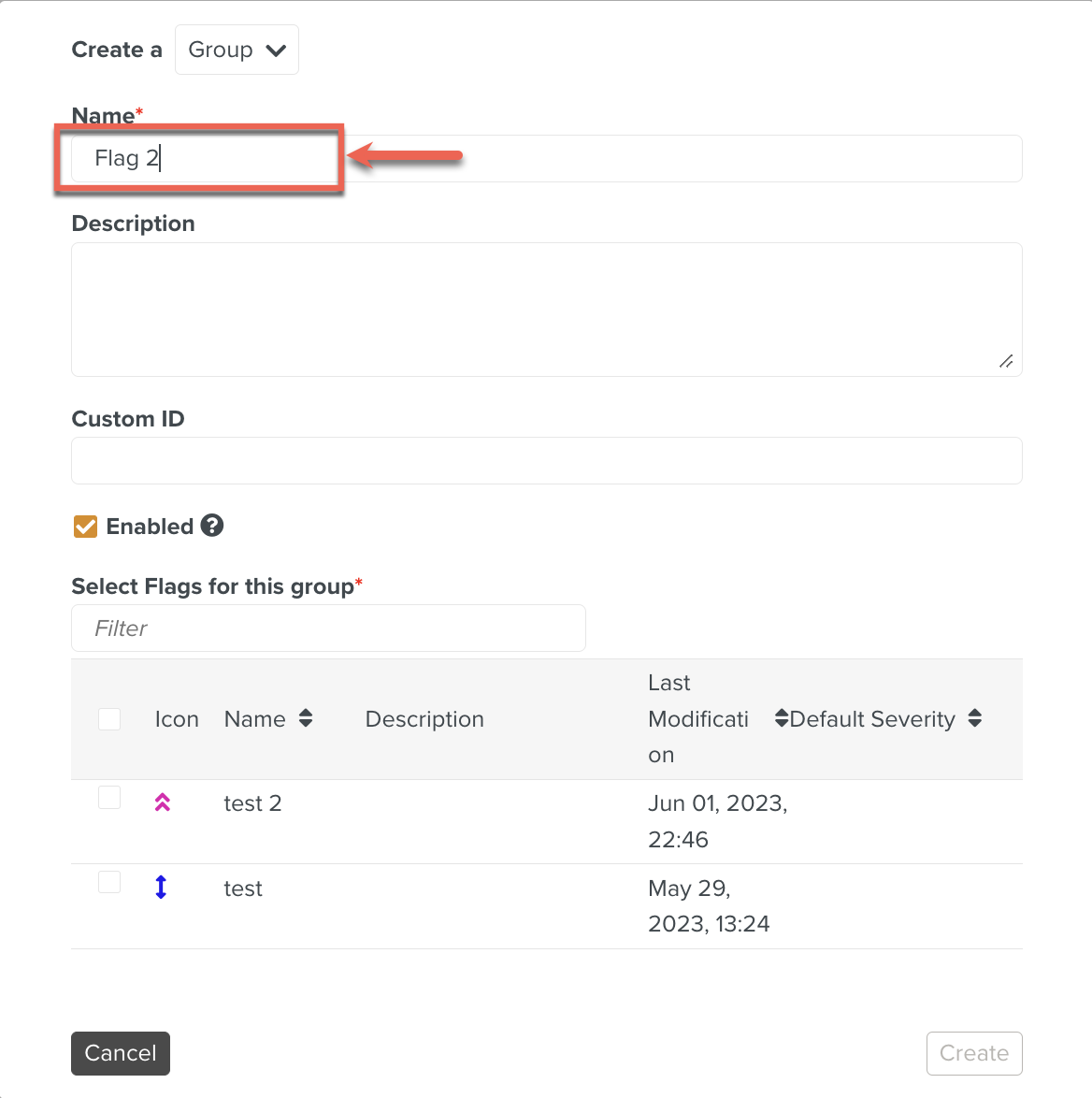Image resolution: width=1092 pixels, height=1098 pixels.
Task: Sort by Default Severity arrows
Action: [975, 718]
